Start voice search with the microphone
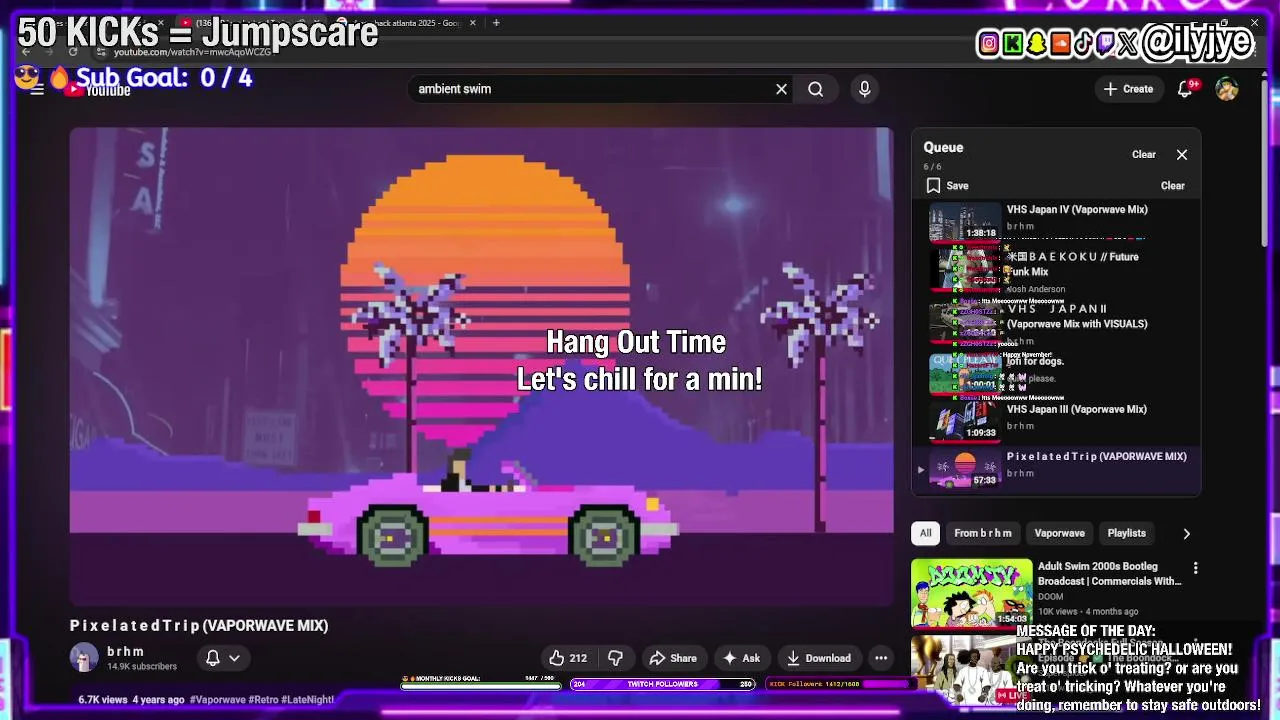 pos(865,89)
